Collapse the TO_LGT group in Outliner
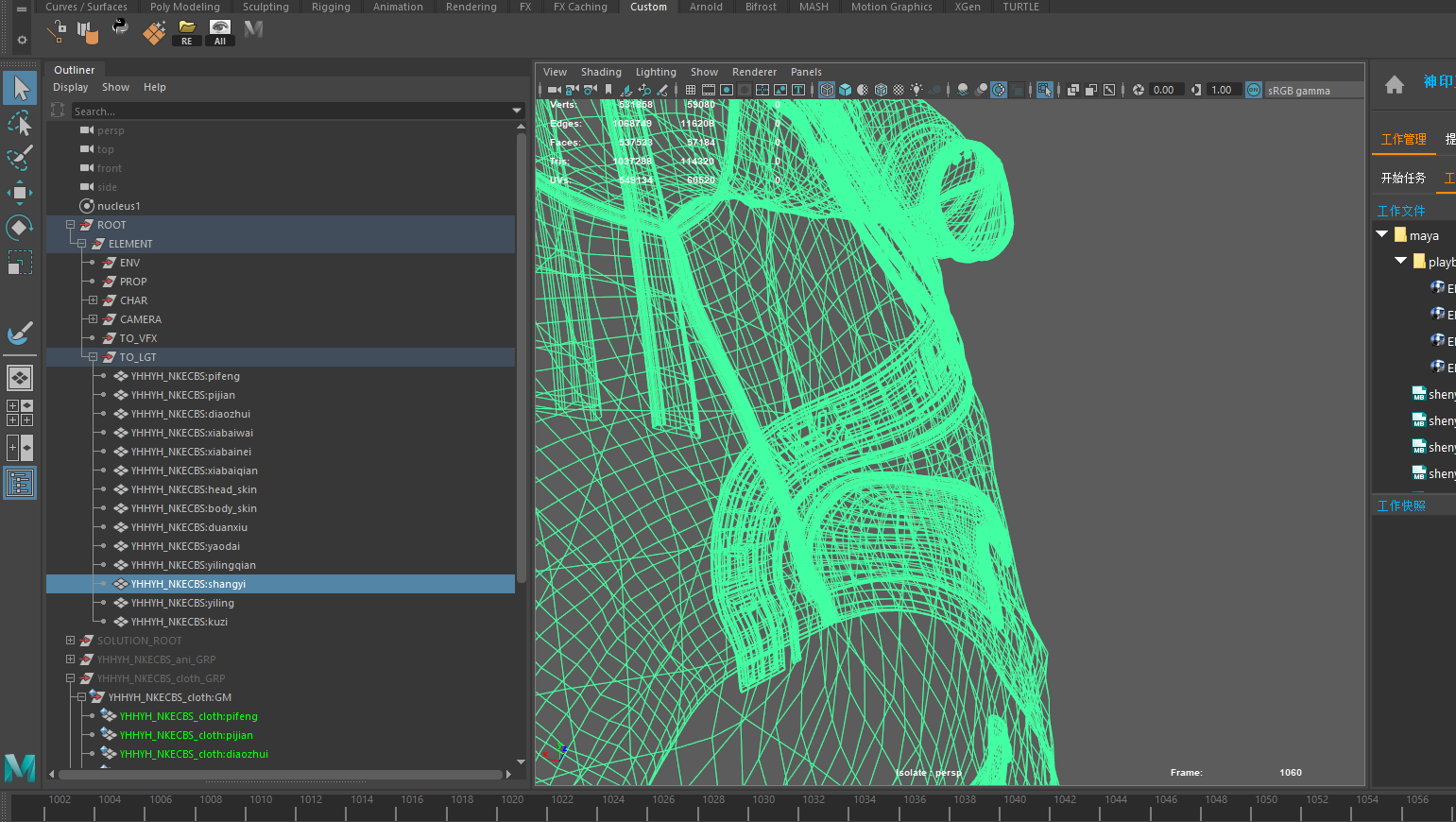The height and width of the screenshot is (822, 1456). [93, 357]
